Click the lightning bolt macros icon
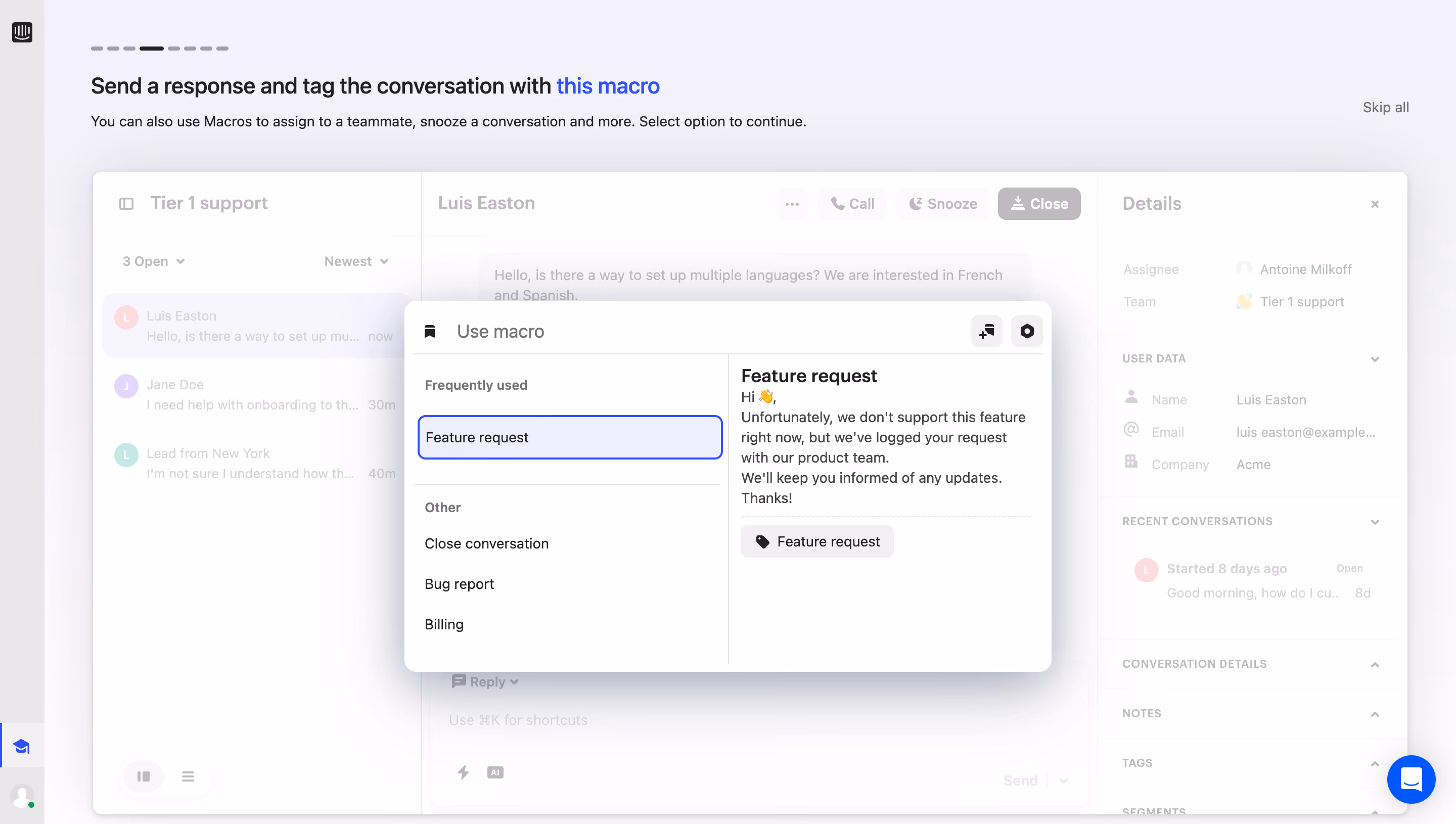The width and height of the screenshot is (1456, 824). pyautogui.click(x=463, y=772)
